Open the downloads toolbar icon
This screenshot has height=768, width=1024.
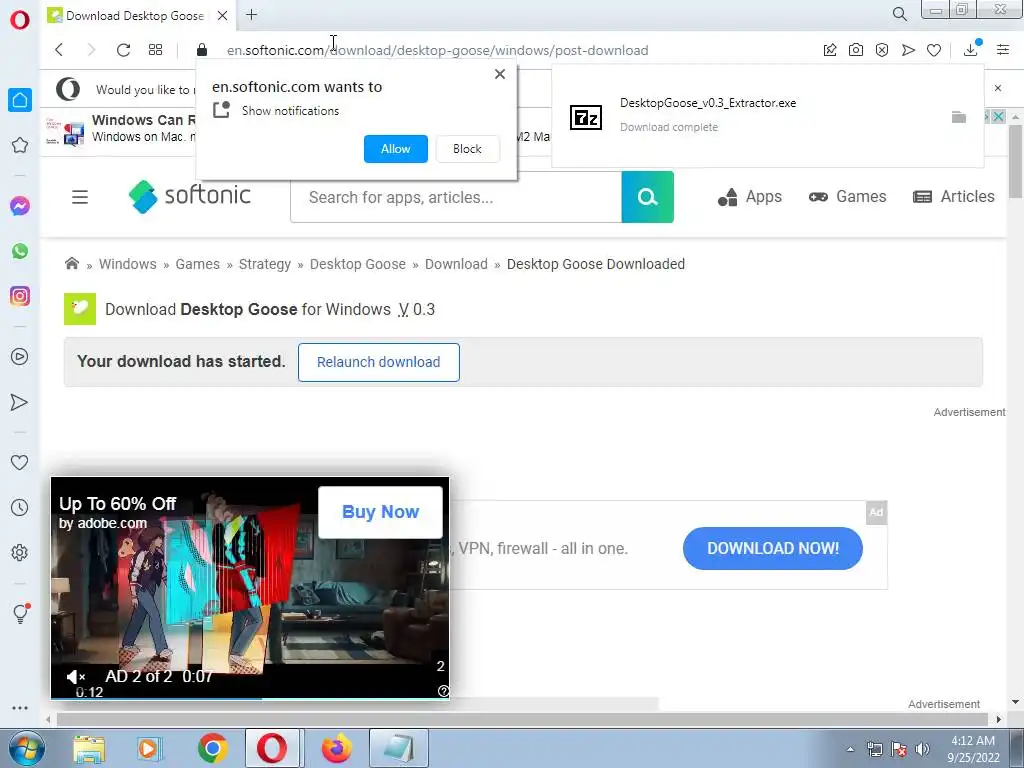pos(971,48)
